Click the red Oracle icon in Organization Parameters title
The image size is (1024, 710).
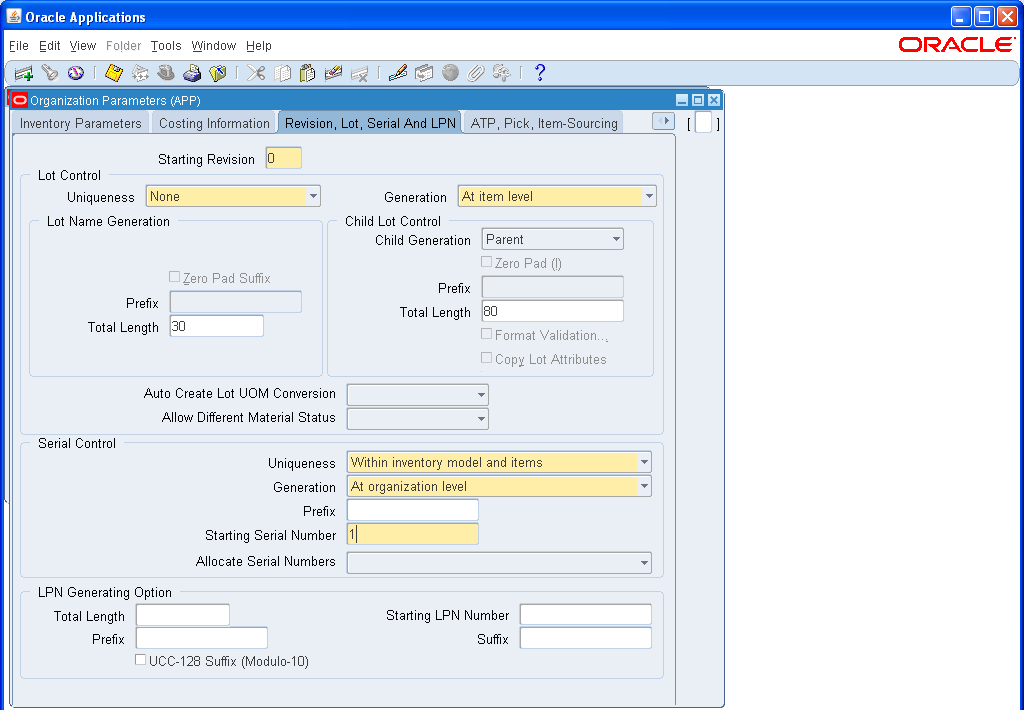pyautogui.click(x=20, y=100)
